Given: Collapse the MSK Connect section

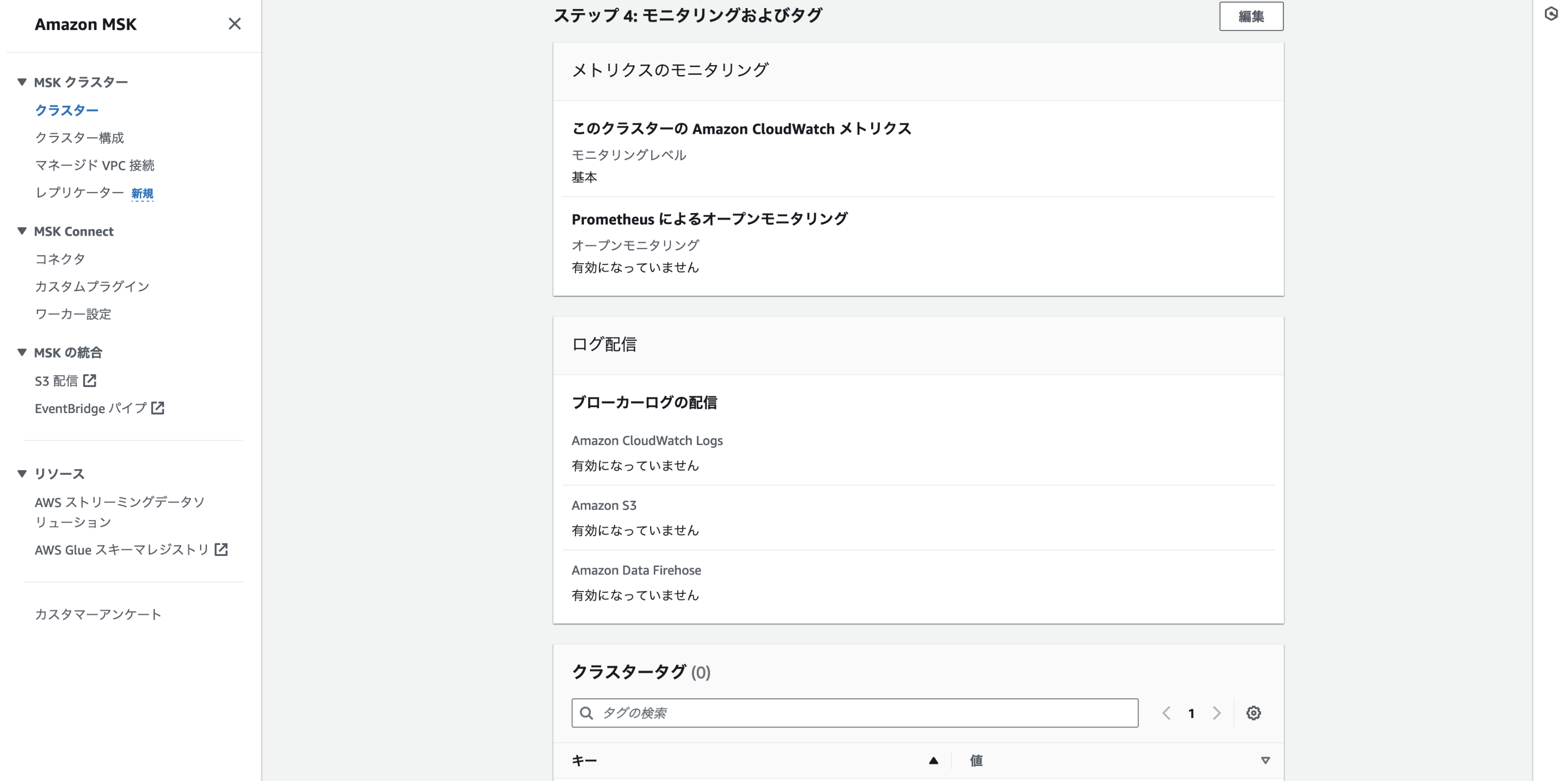Looking at the screenshot, I should (x=22, y=231).
